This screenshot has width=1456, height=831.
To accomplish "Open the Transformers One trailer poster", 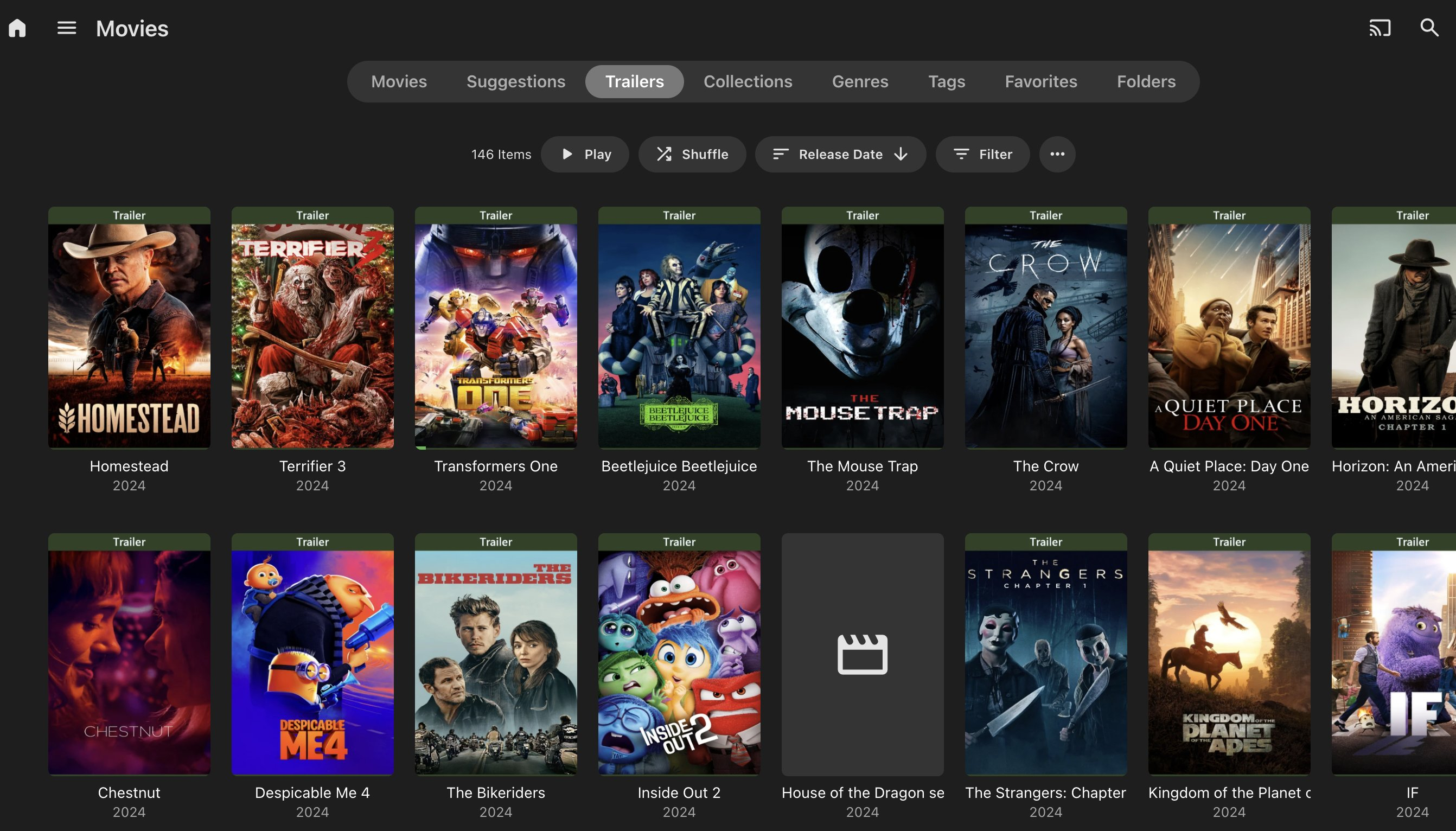I will (495, 328).
